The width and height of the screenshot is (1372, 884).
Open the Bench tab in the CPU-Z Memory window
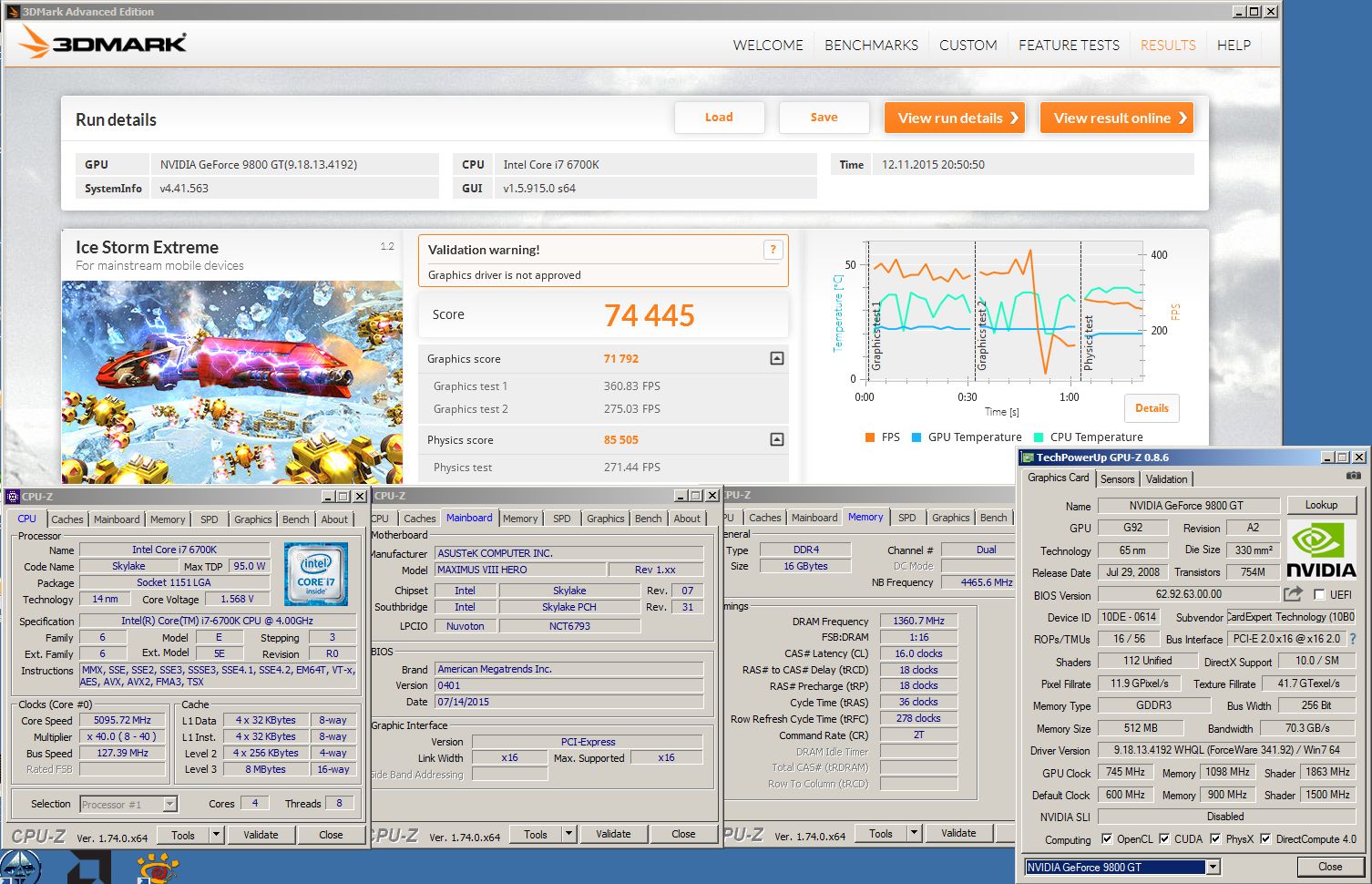pyautogui.click(x=994, y=518)
